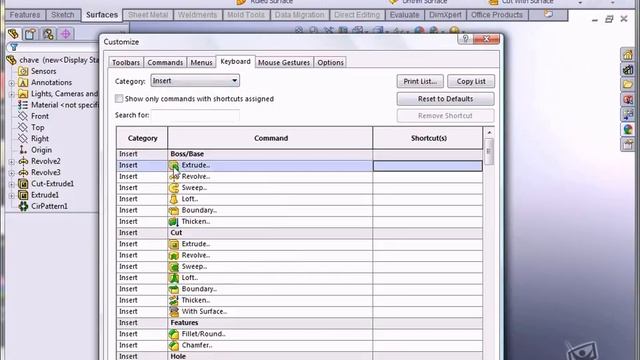Viewport: 640px width, 360px height.
Task: Click shortcut cell for Boss/Base Extrude
Action: click(x=427, y=165)
